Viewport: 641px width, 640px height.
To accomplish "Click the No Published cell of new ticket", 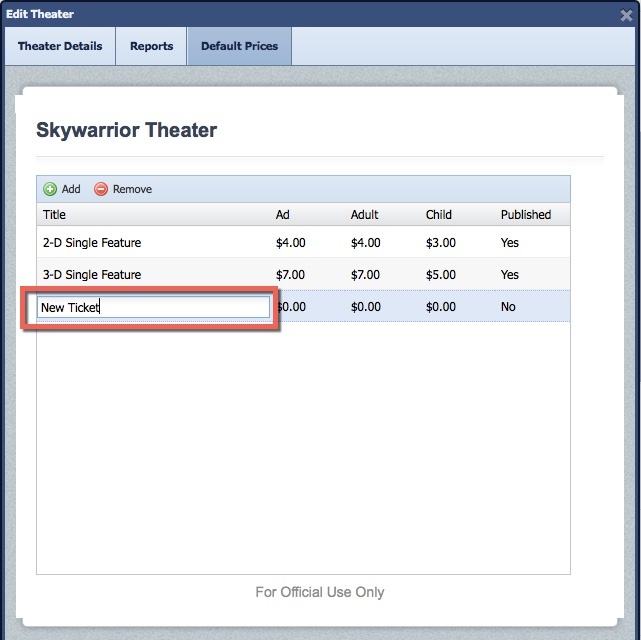I will [508, 307].
